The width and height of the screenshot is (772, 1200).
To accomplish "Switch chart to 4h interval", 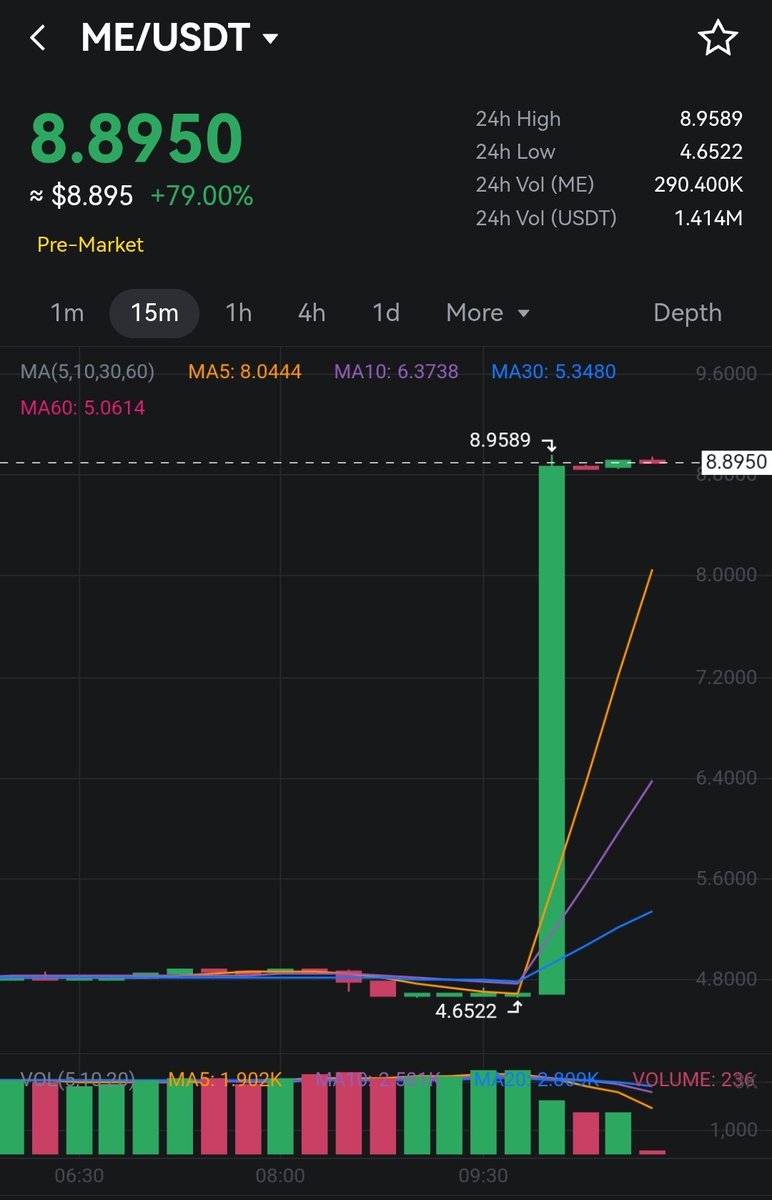I will point(312,313).
